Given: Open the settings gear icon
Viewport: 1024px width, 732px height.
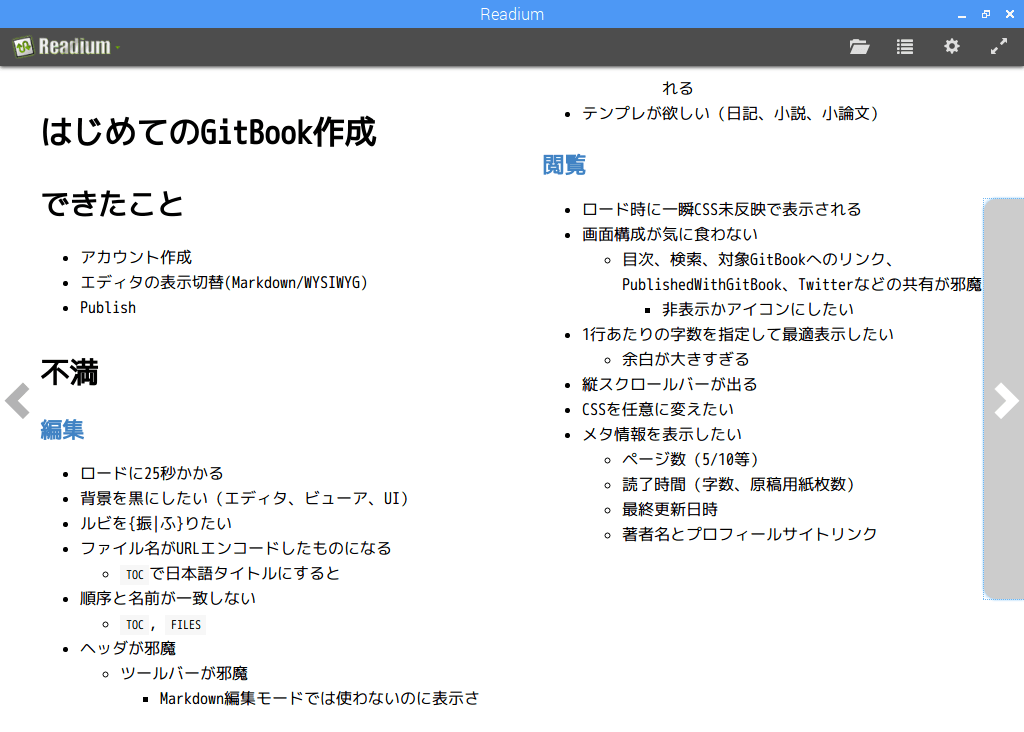Looking at the screenshot, I should pyautogui.click(x=952, y=46).
